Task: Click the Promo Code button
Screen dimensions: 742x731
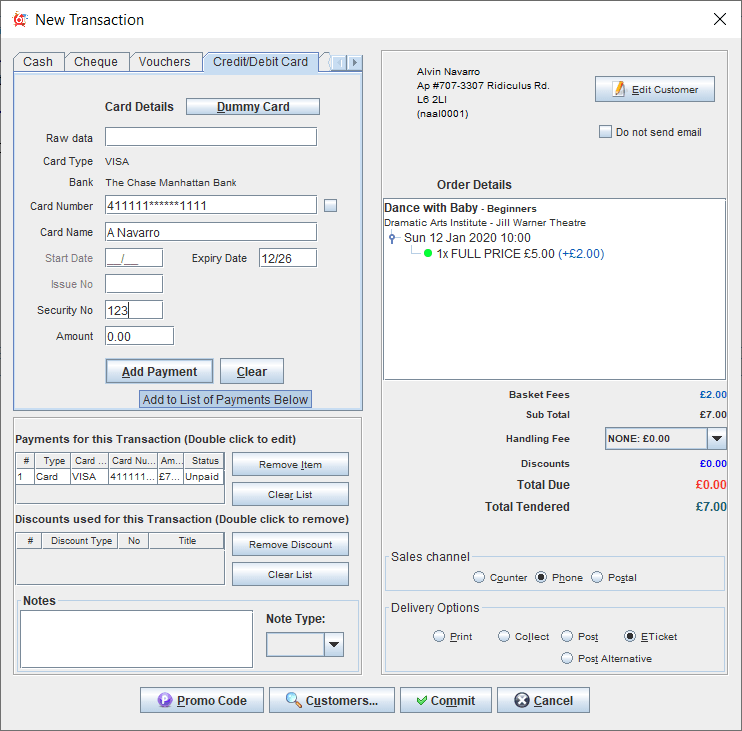Action: tap(201, 700)
